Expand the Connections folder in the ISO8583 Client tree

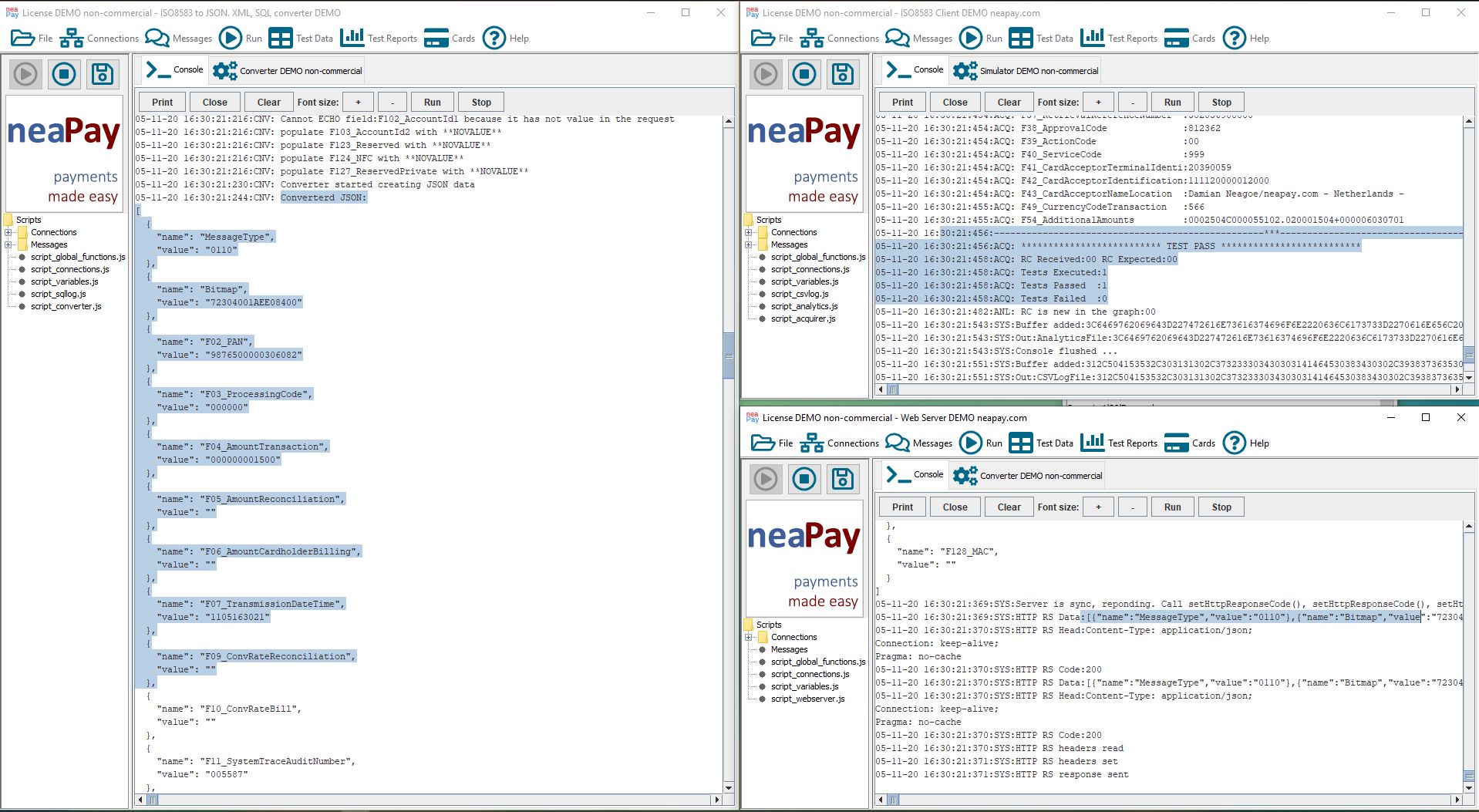(749, 232)
